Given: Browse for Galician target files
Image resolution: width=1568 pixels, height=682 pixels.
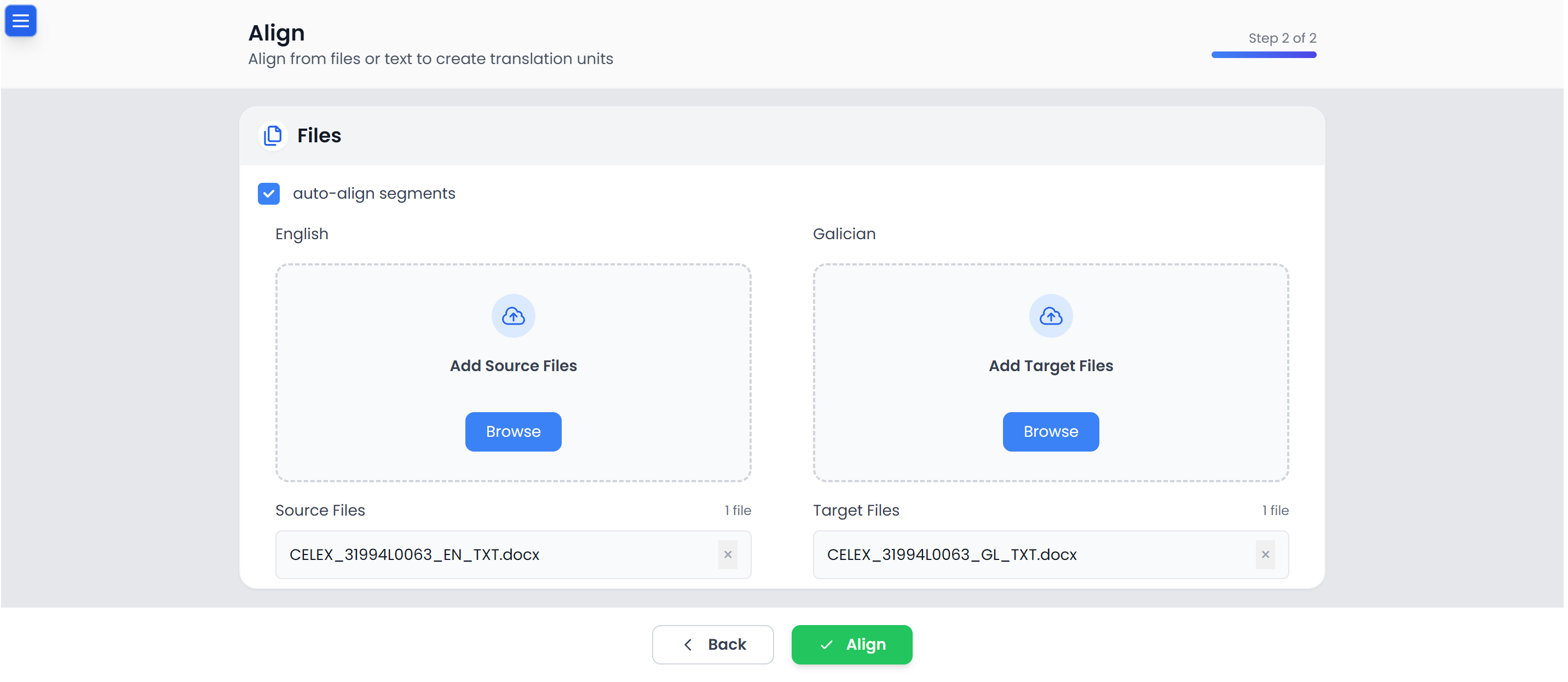Looking at the screenshot, I should (x=1050, y=431).
